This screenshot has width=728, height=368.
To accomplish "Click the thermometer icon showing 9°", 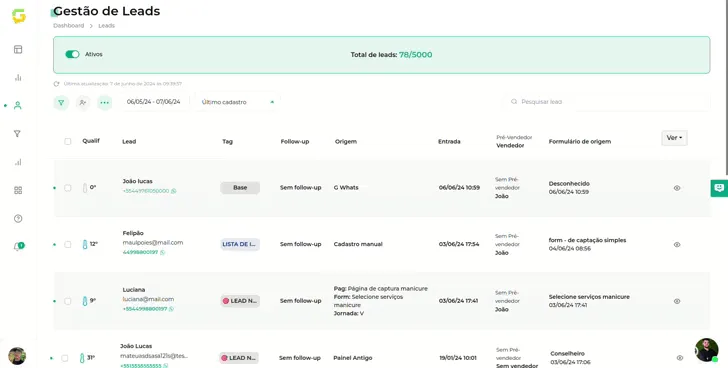I will click(85, 301).
